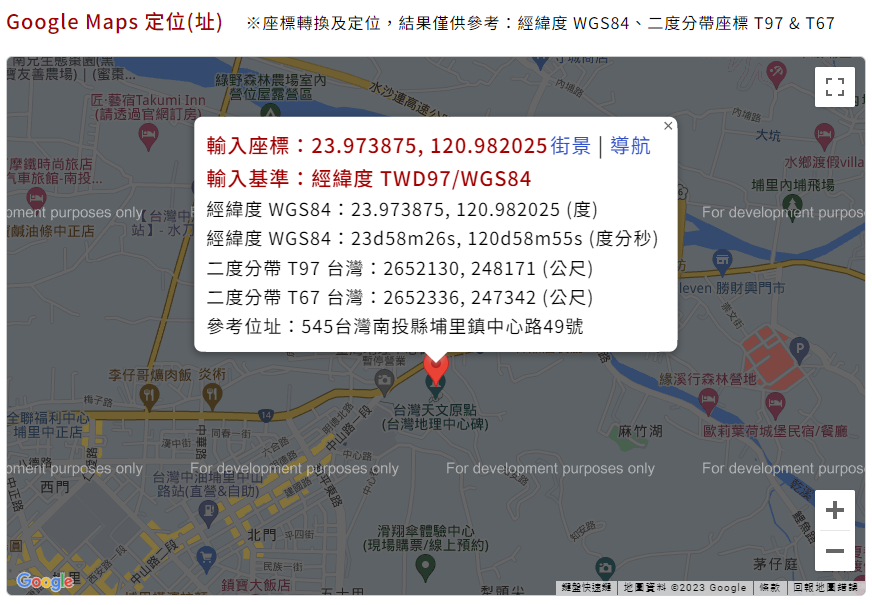Screen dimensions: 872x605
Task: Click 二度分帶 T97 coordinates line
Action: [x=400, y=269]
